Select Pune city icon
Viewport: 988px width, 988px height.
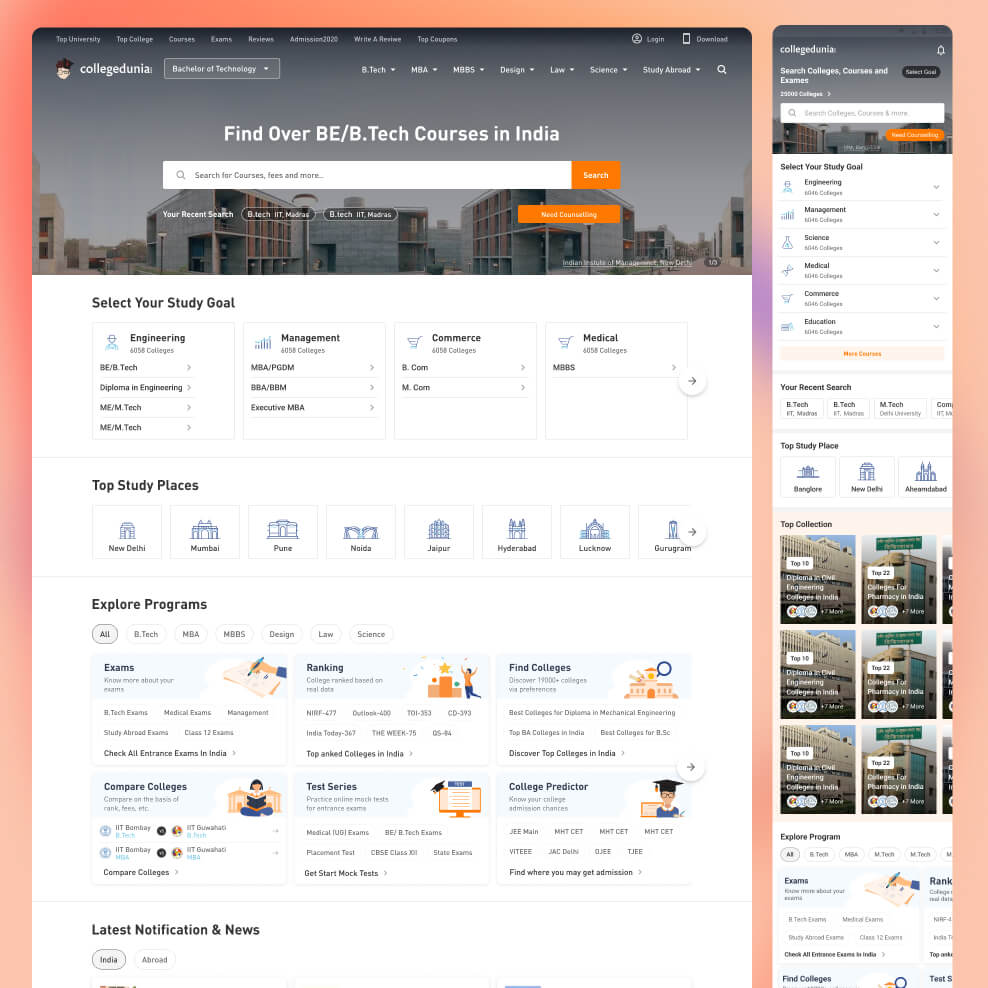pos(283,531)
